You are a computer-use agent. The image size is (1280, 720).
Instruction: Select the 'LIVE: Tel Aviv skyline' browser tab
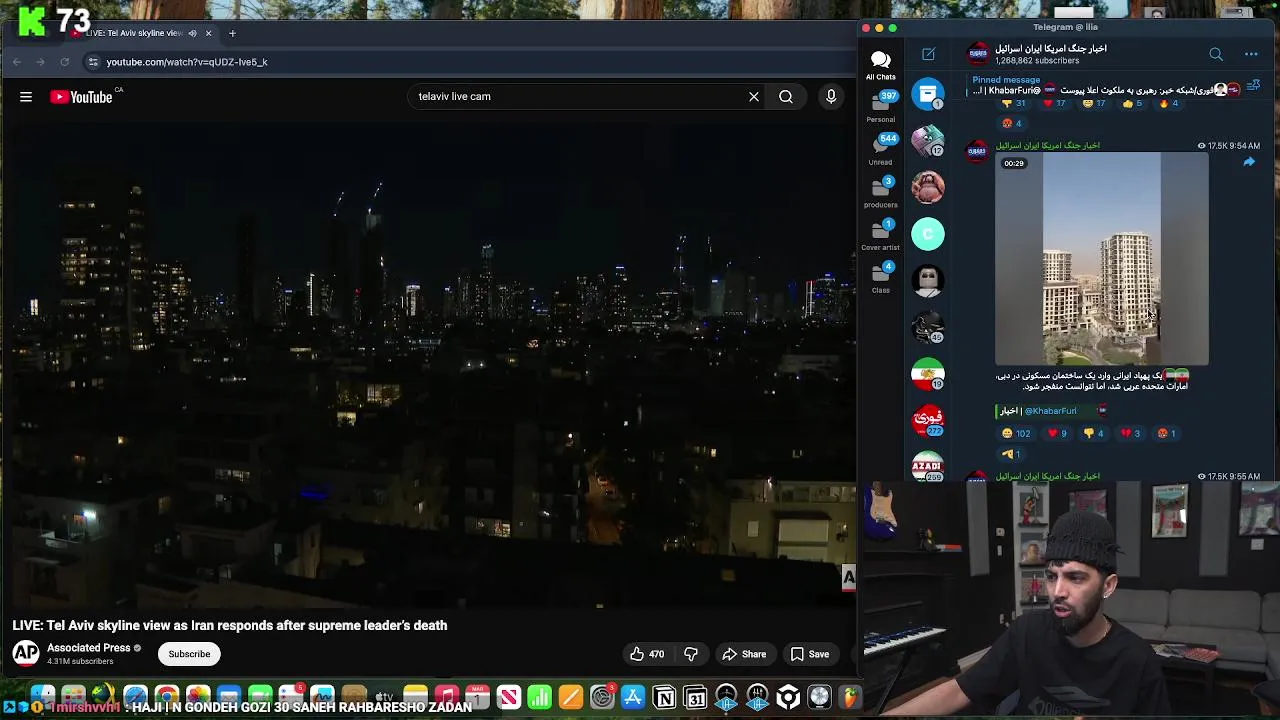point(140,33)
